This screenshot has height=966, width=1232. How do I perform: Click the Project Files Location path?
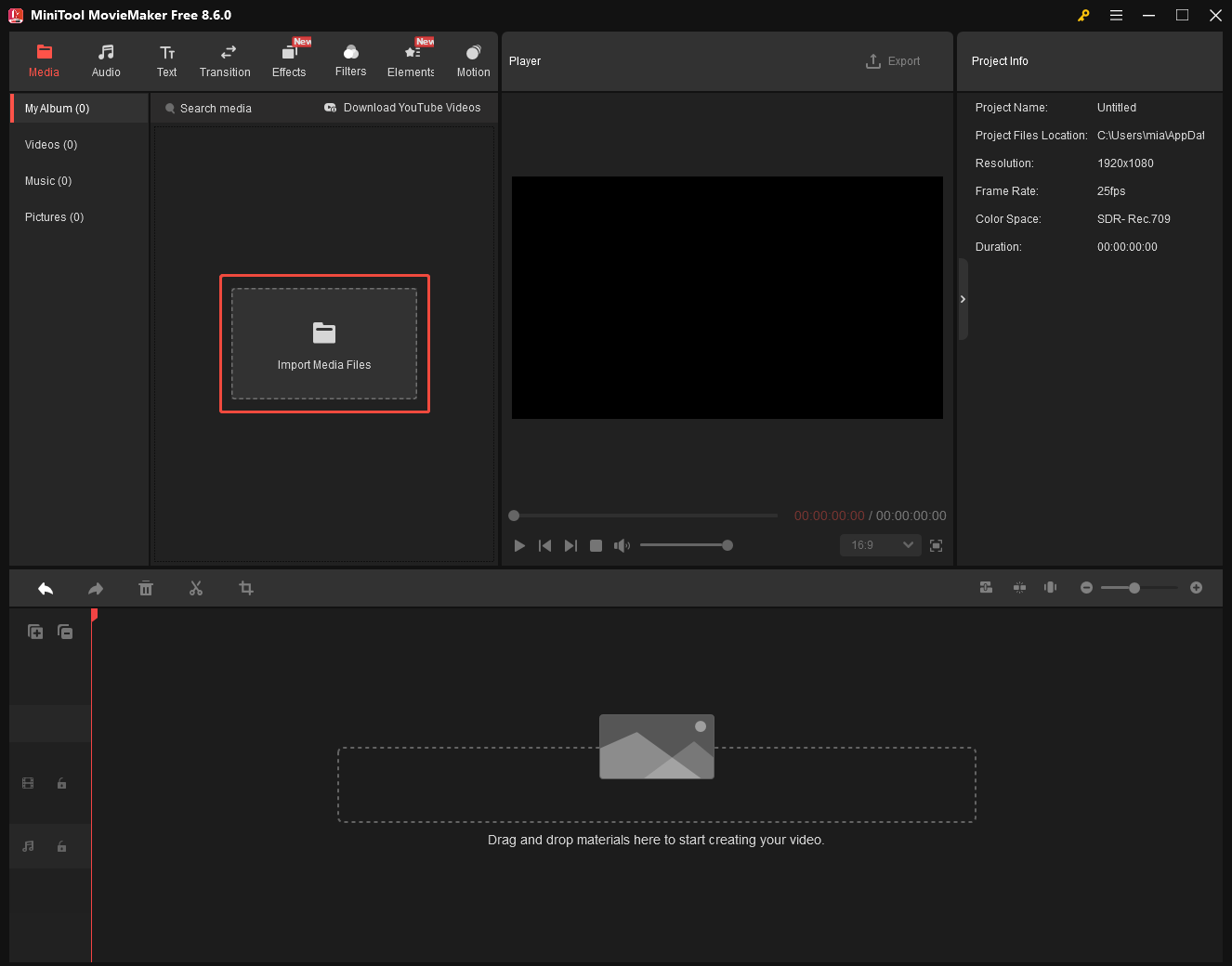tap(1150, 136)
